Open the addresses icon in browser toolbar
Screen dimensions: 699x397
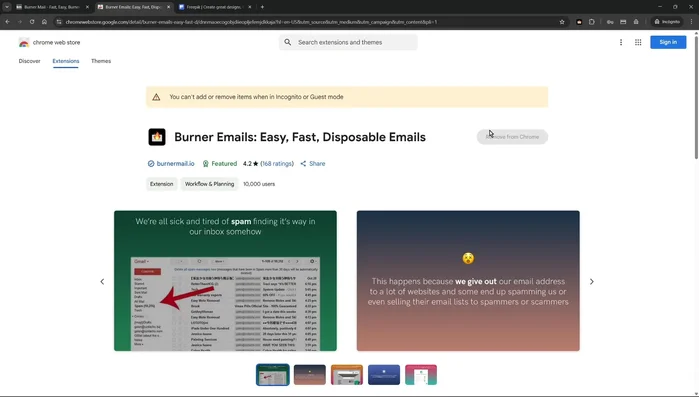tap(636, 22)
